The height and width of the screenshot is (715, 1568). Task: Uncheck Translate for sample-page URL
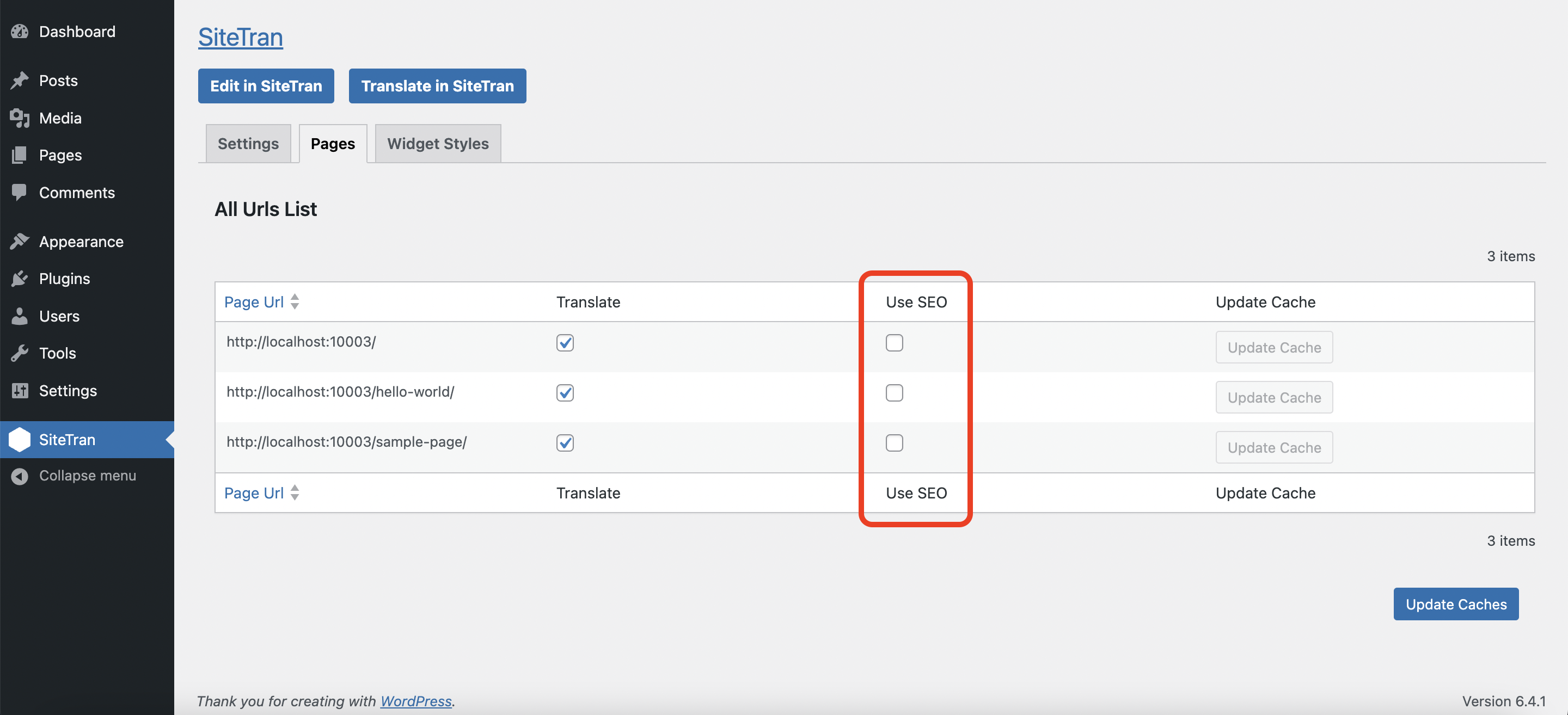(x=565, y=442)
